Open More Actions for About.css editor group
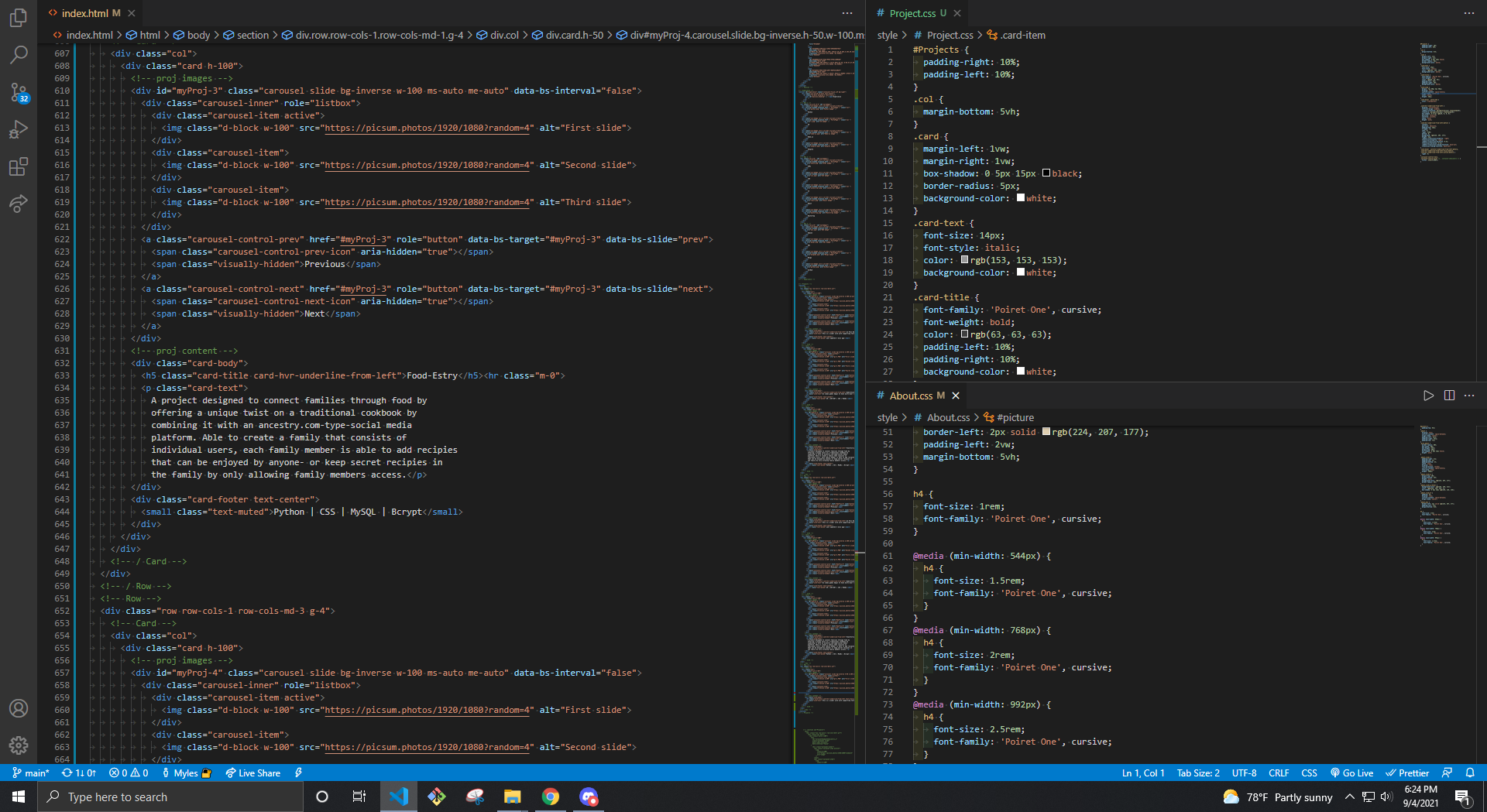The image size is (1487, 812). pos(1469,396)
